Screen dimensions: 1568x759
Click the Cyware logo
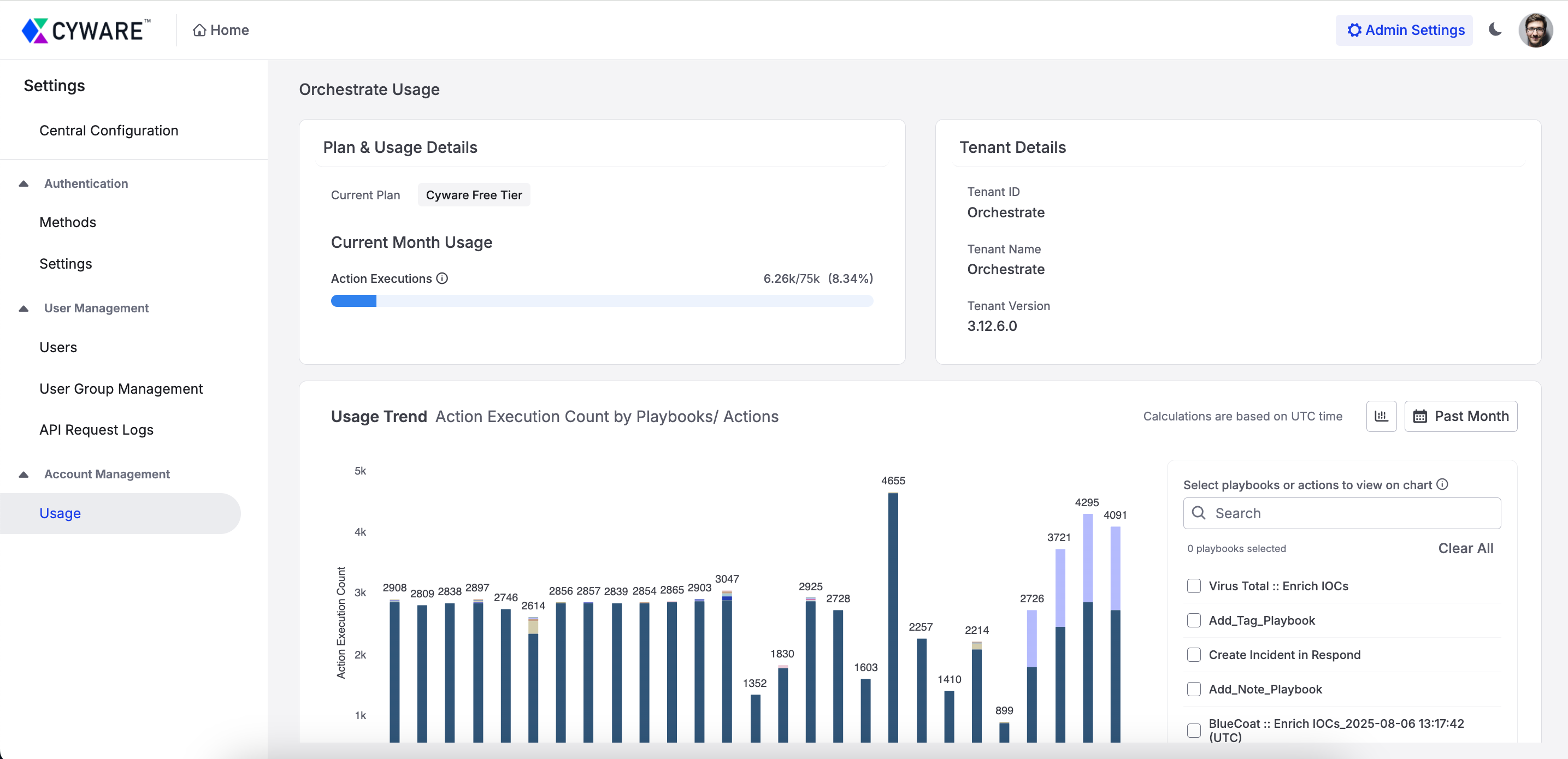click(86, 31)
